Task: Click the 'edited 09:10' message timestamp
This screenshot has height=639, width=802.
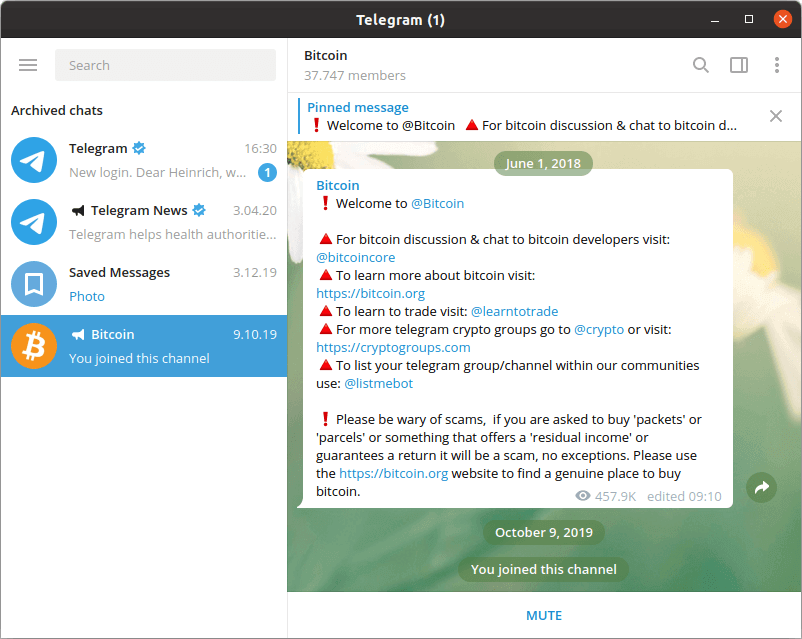Action: (x=684, y=496)
